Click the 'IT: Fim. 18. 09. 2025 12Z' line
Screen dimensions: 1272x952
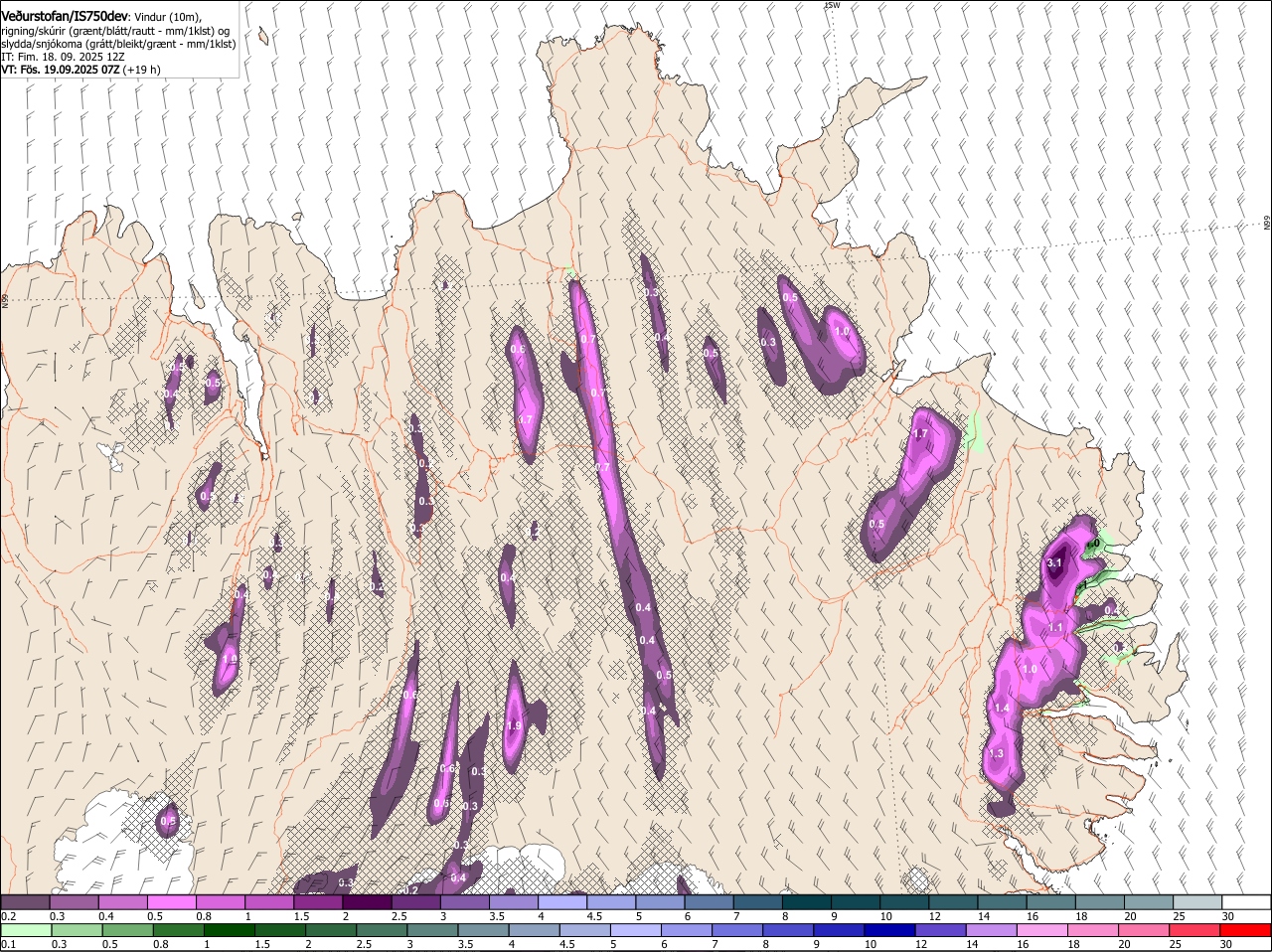pos(63,57)
